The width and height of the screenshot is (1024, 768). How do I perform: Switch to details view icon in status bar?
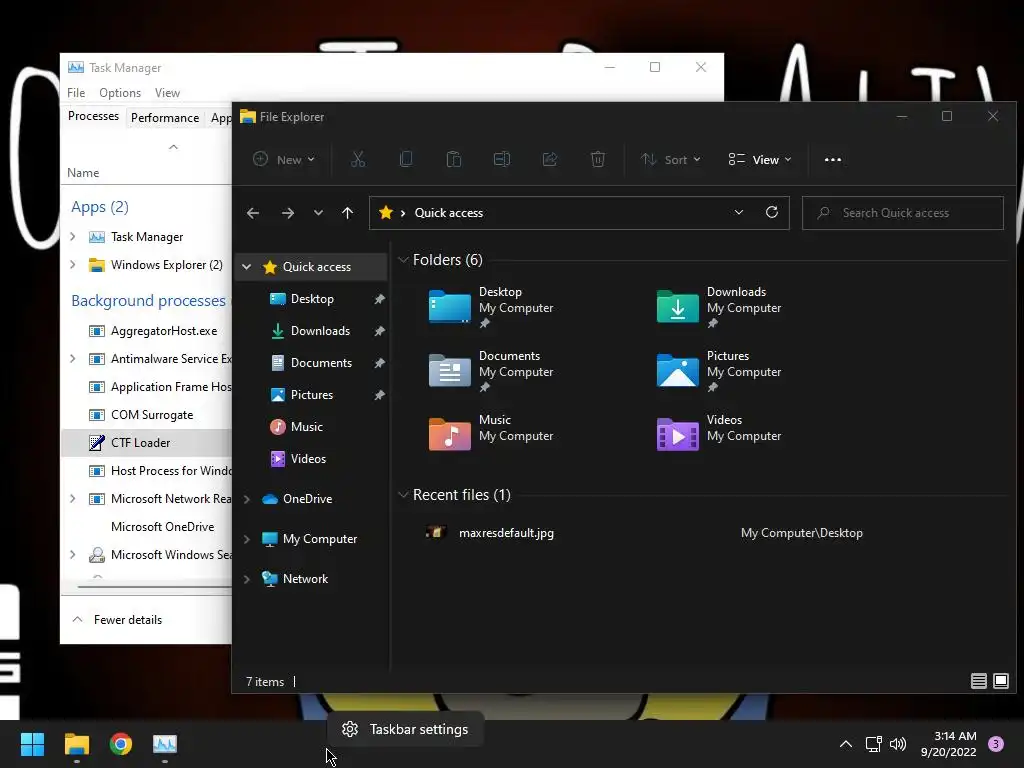click(x=978, y=681)
